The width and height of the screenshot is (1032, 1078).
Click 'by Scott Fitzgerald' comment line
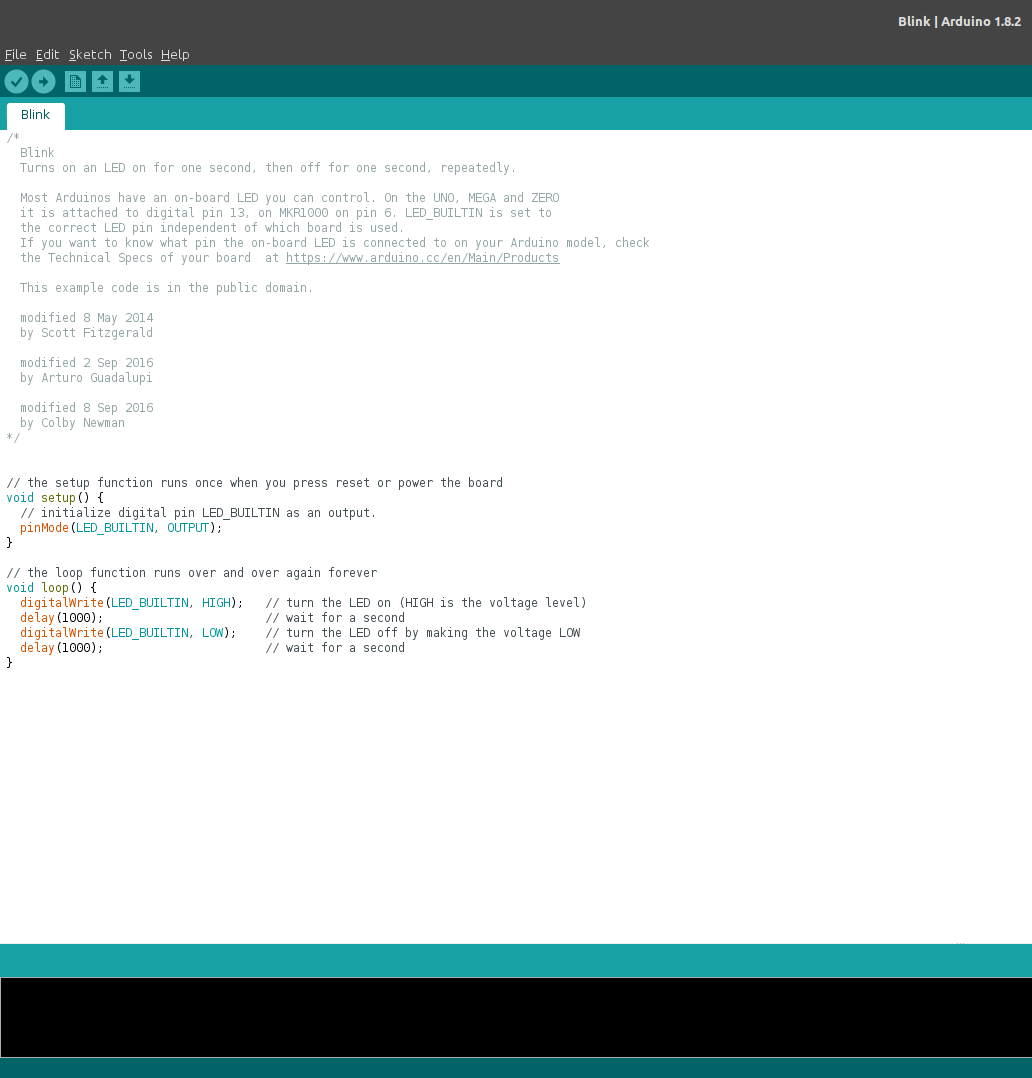tap(87, 333)
